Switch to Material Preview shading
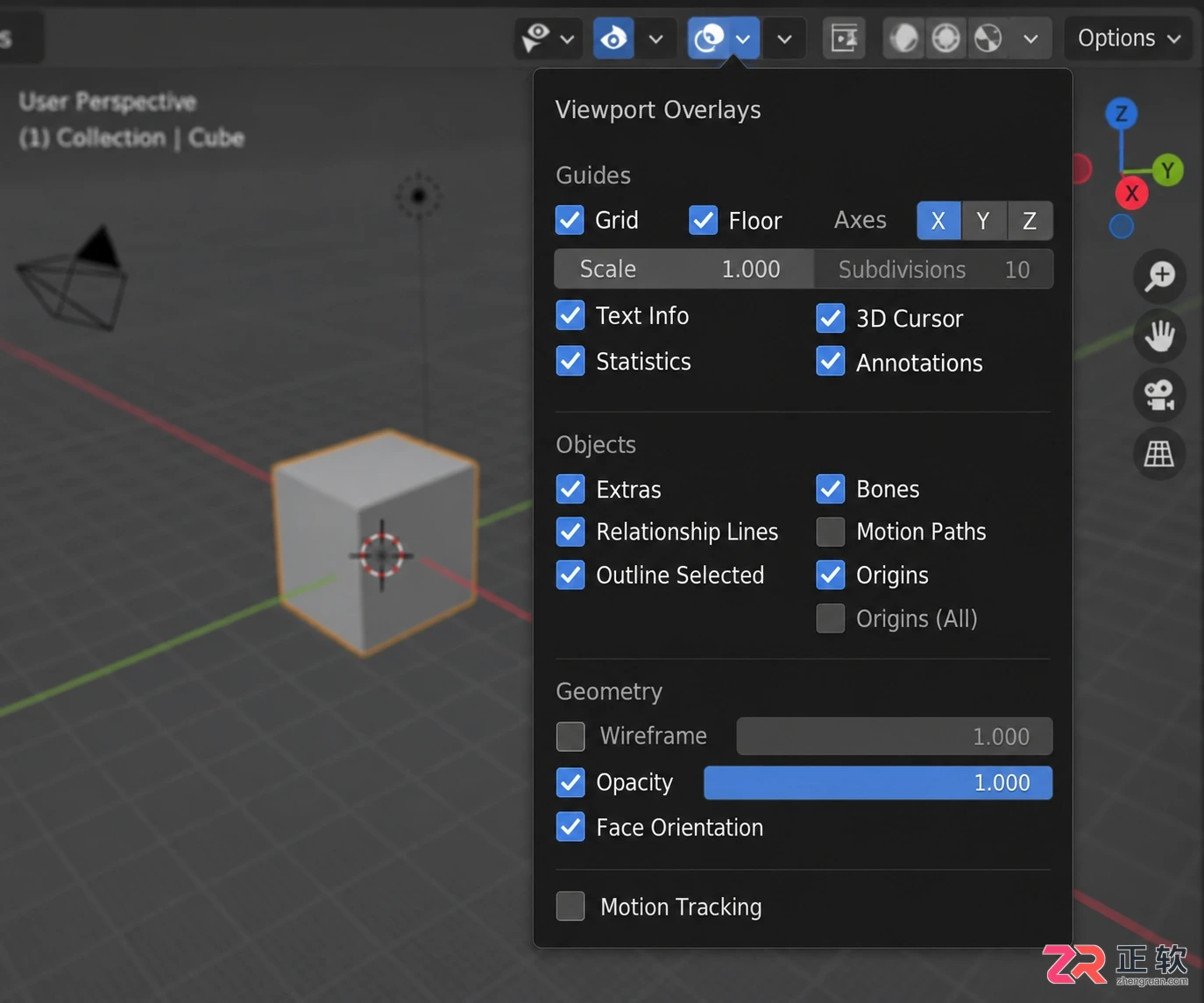1204x1003 pixels. 946,39
